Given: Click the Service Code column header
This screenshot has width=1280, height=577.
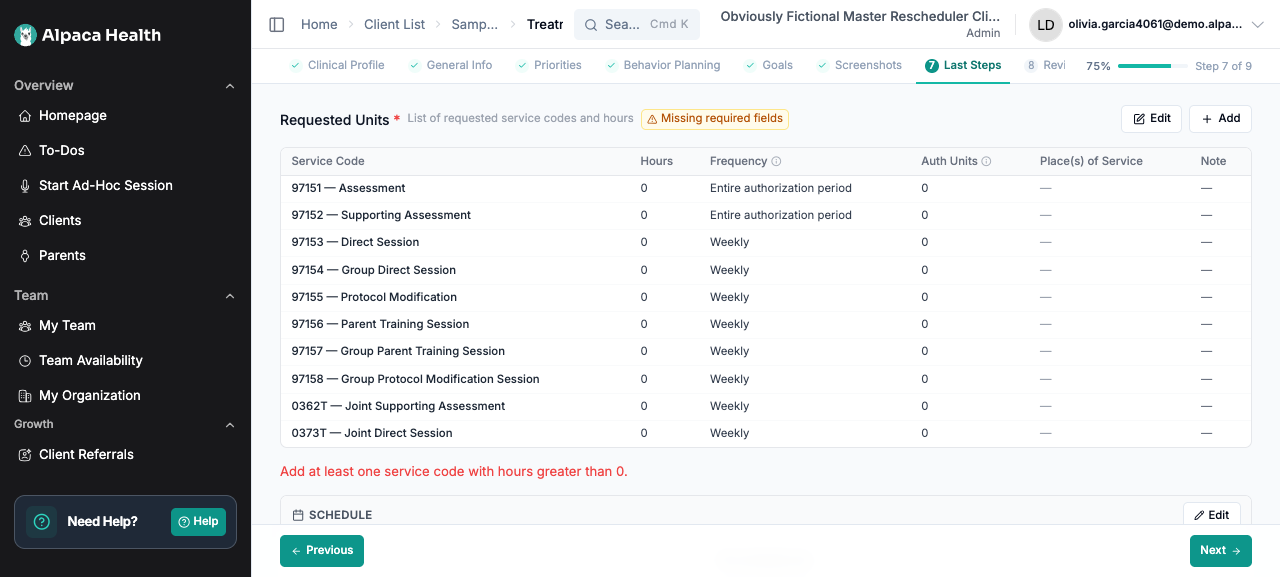Looking at the screenshot, I should point(328,162).
